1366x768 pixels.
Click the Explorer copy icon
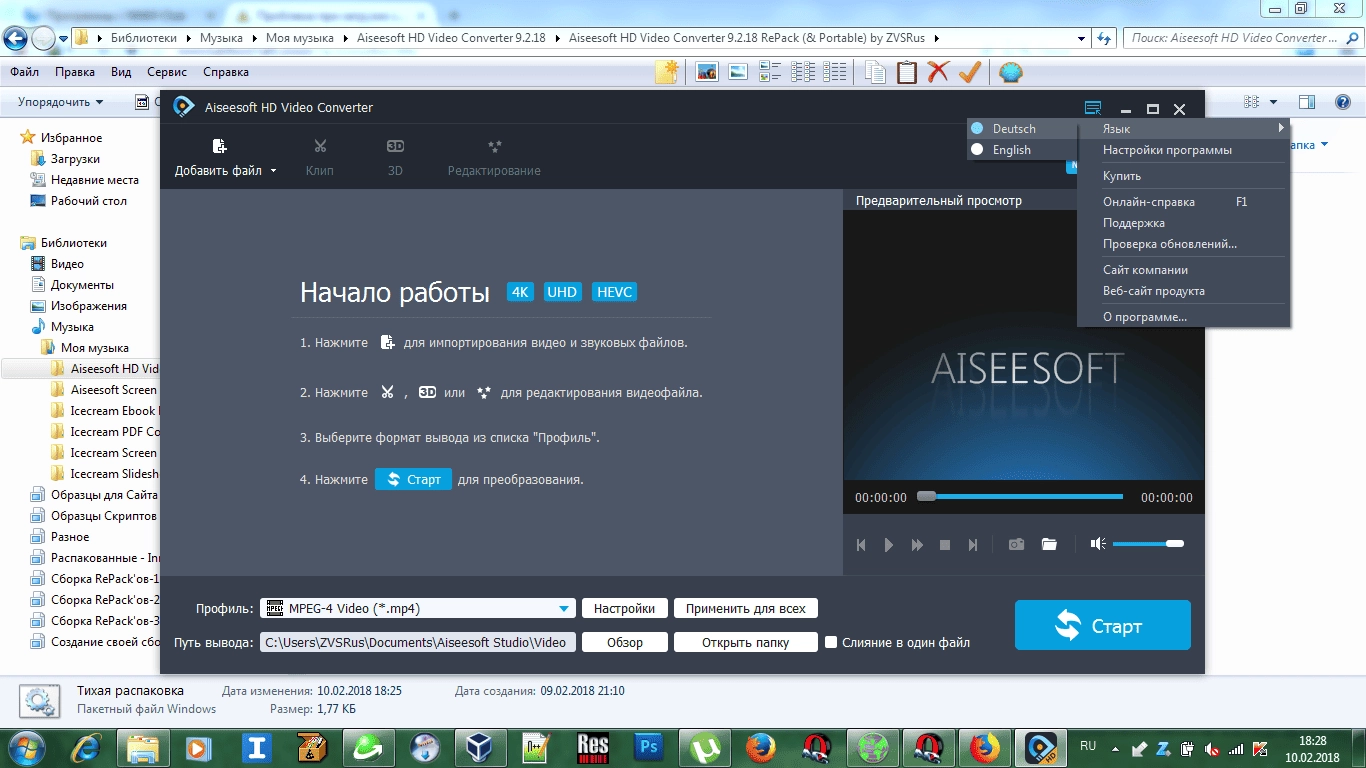point(875,72)
